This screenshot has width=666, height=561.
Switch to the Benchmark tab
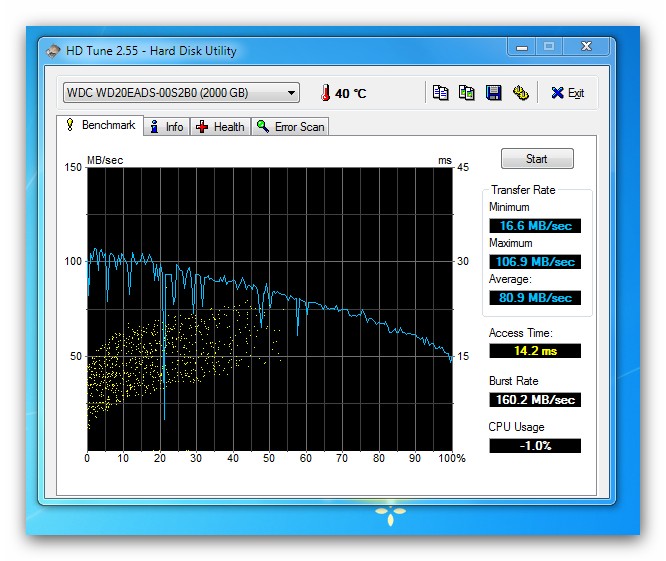pyautogui.click(x=100, y=125)
